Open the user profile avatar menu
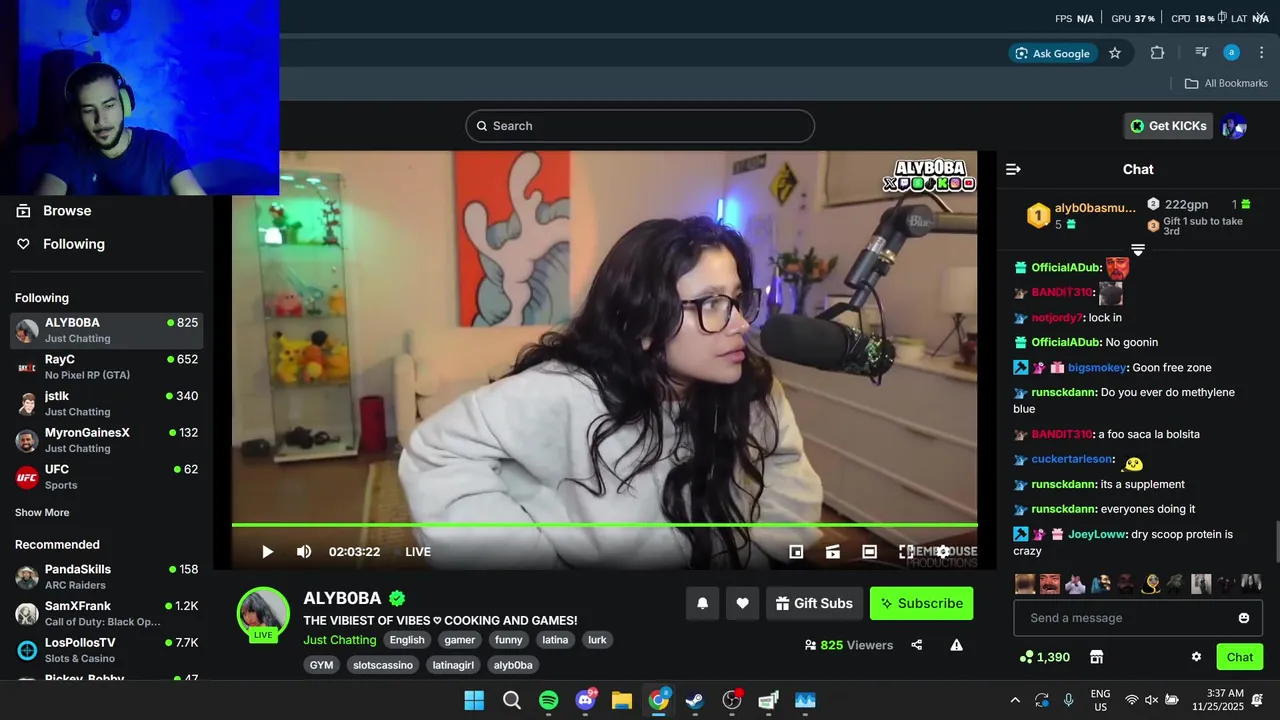The image size is (1280, 720). click(1233, 126)
